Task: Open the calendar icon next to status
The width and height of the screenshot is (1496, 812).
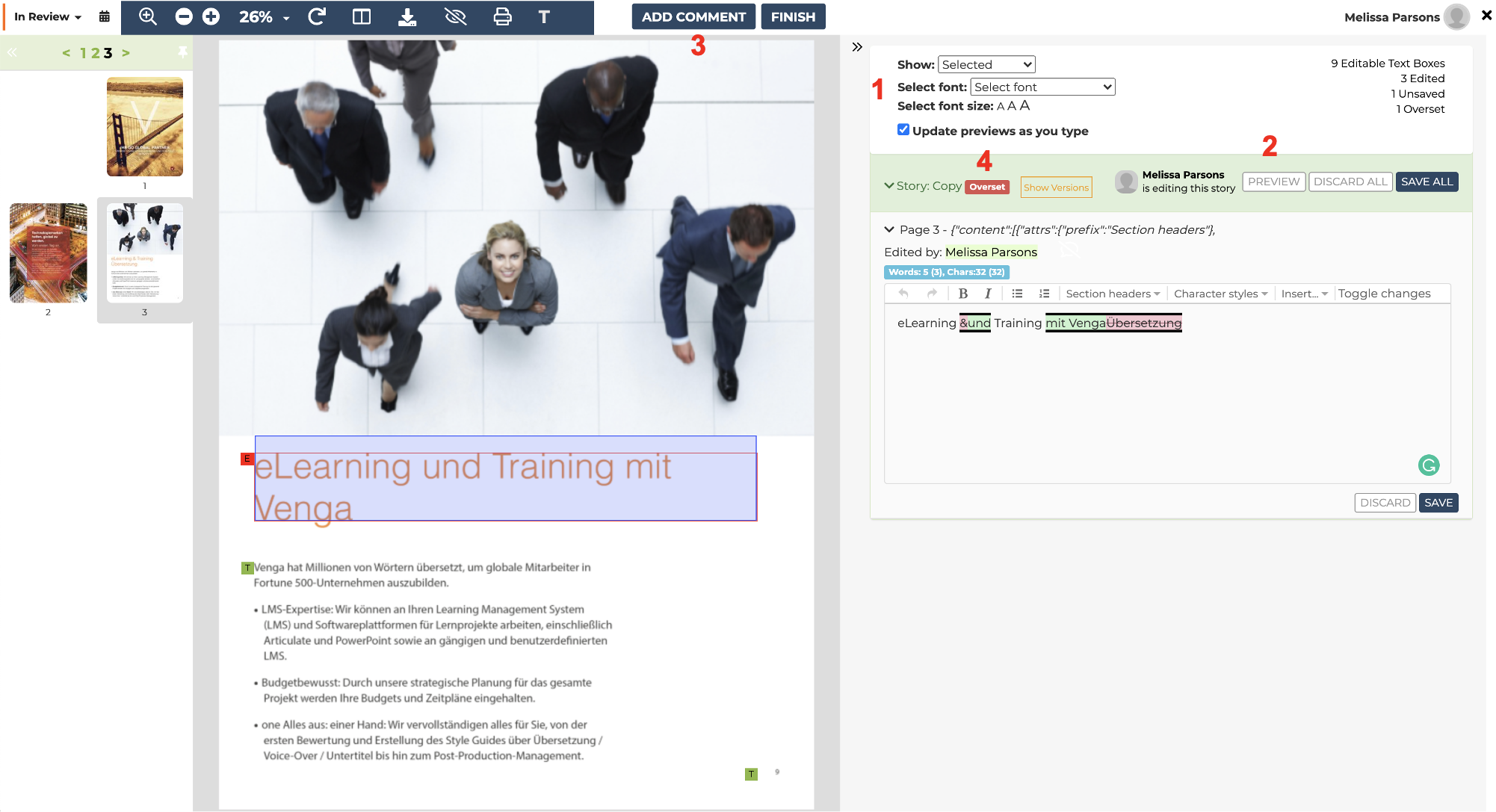Action: coord(105,16)
